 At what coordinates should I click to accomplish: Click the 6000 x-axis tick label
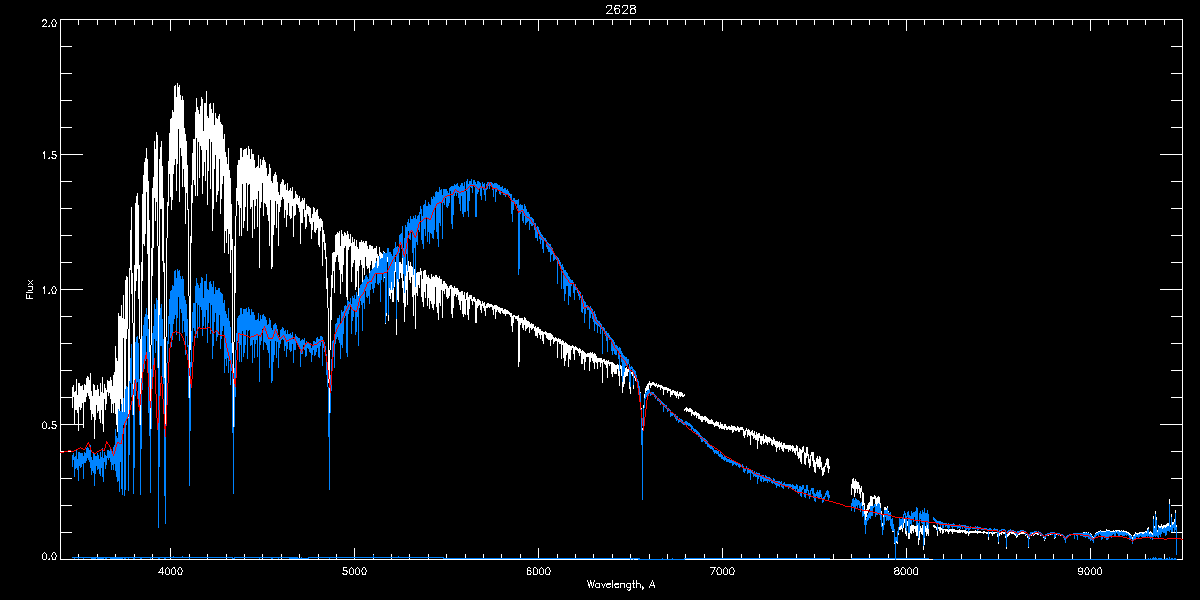click(538, 572)
